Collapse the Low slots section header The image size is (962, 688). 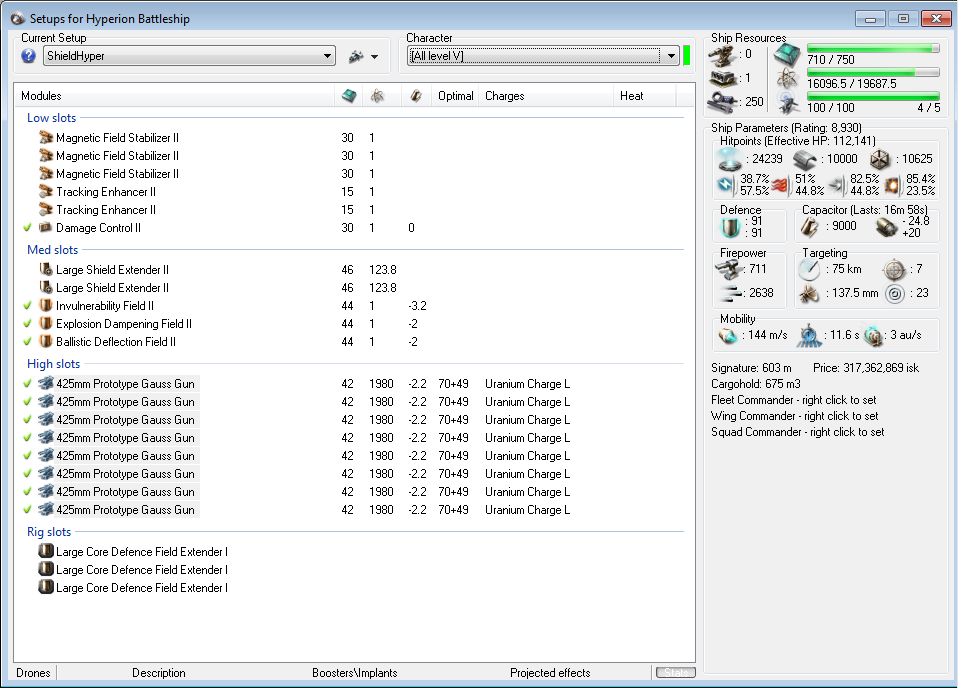(x=52, y=118)
